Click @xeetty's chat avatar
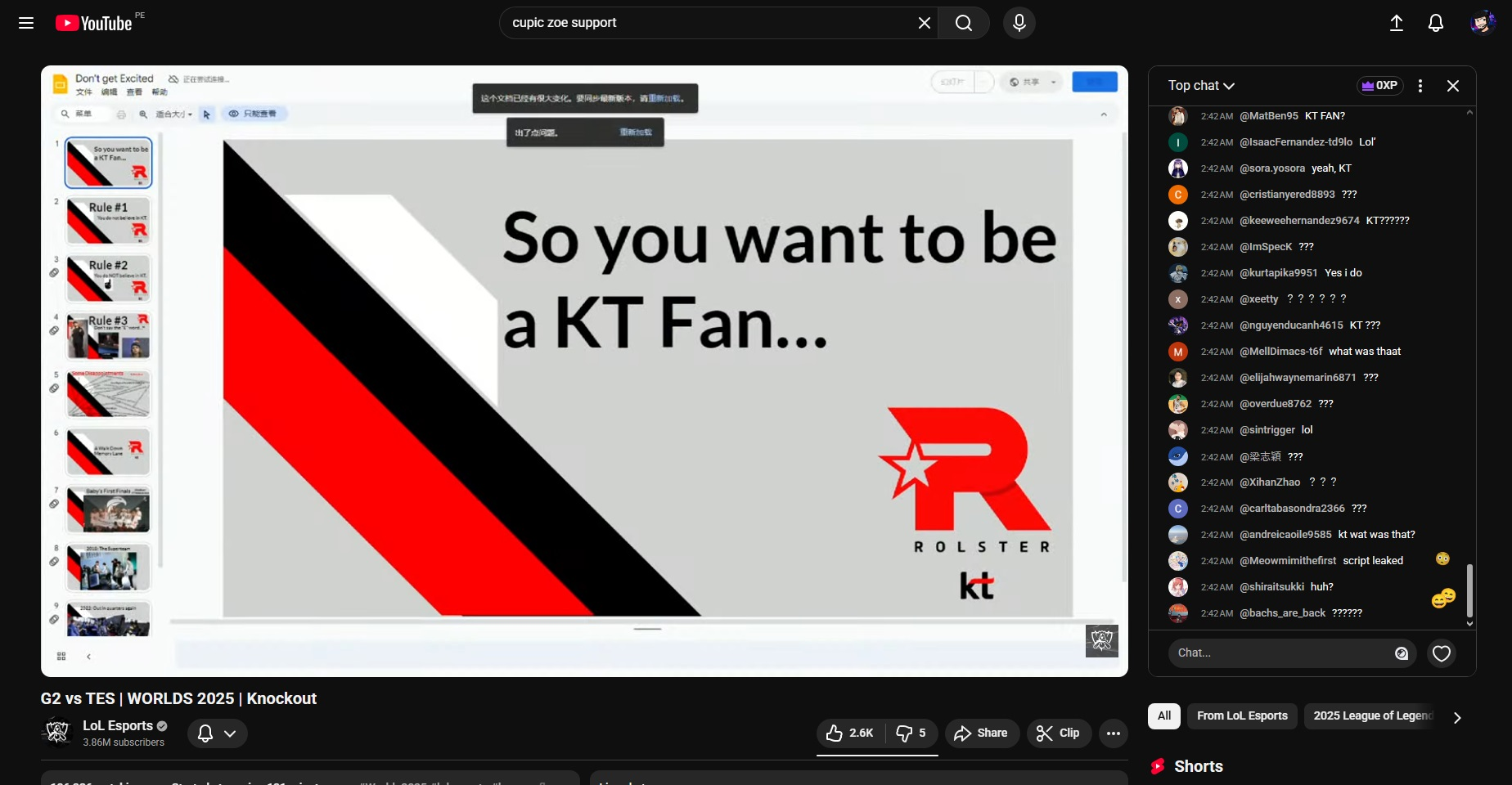The height and width of the screenshot is (785, 1512). tap(1178, 299)
